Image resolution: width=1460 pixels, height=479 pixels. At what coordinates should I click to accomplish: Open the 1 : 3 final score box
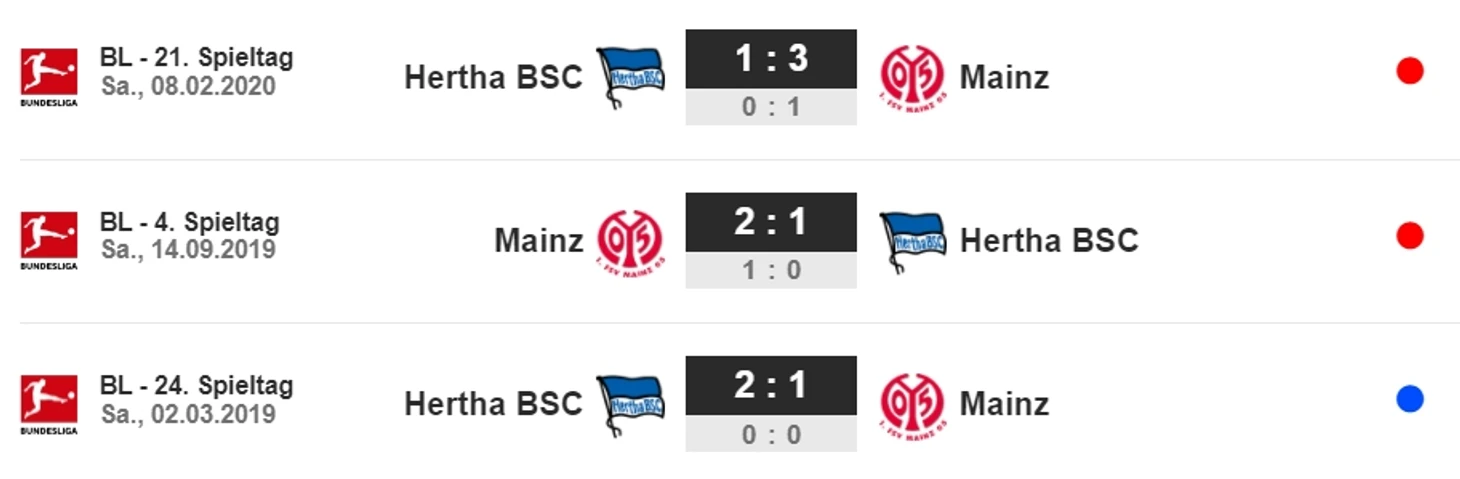click(771, 59)
